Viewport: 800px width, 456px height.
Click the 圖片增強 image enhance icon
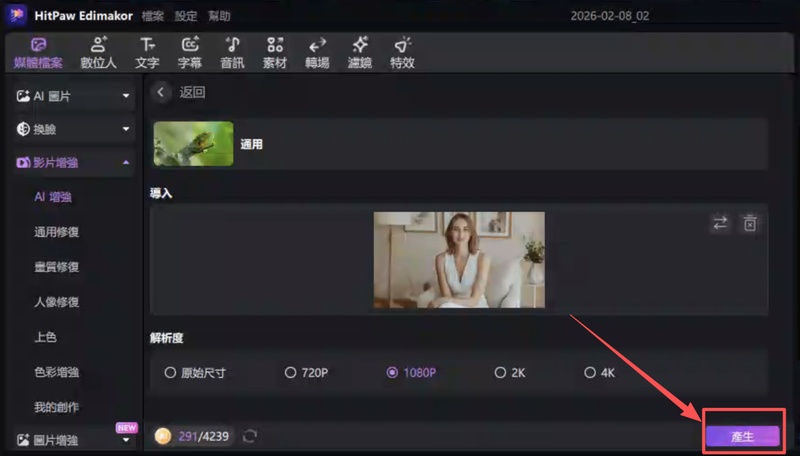23,440
